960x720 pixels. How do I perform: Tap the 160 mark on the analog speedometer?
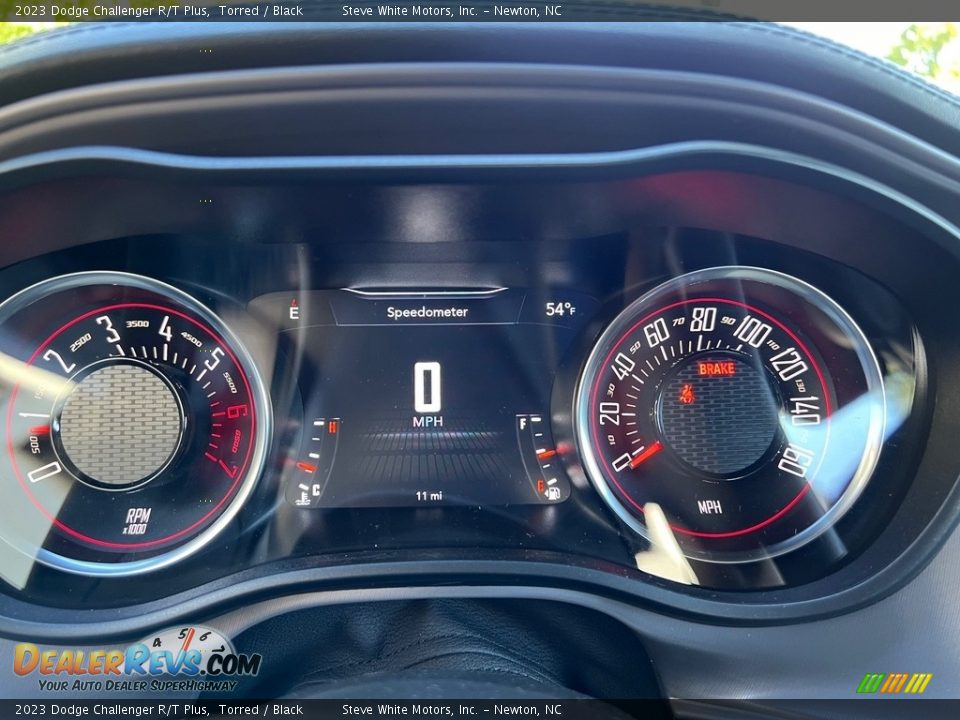tap(795, 460)
